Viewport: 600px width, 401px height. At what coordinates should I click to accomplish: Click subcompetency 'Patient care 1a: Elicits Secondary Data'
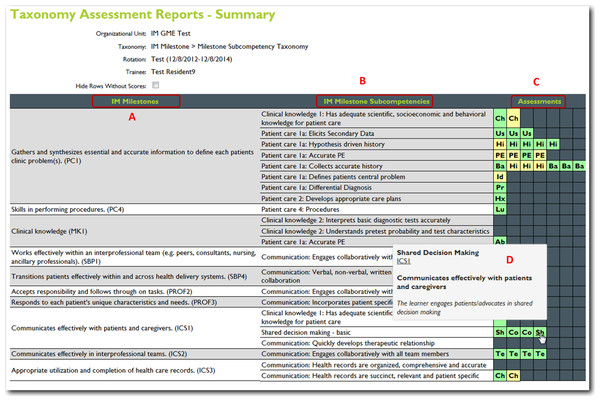318,134
